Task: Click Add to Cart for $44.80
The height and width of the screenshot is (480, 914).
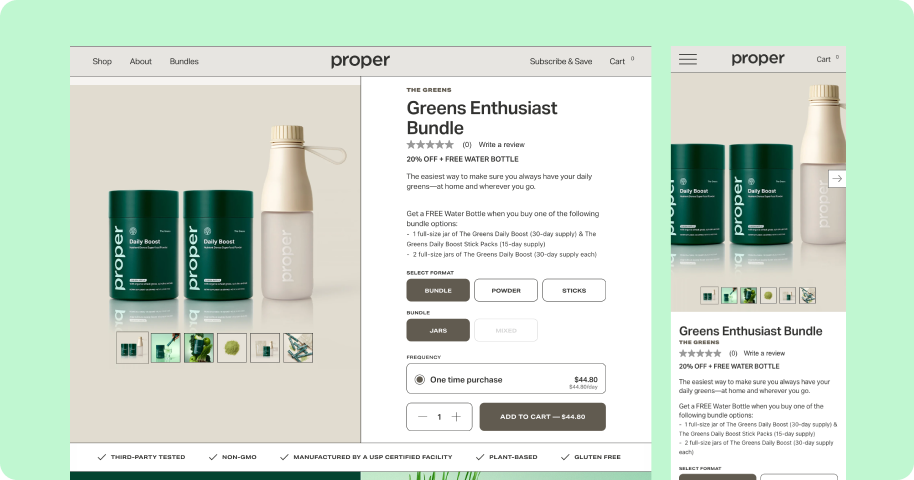Action: [543, 417]
